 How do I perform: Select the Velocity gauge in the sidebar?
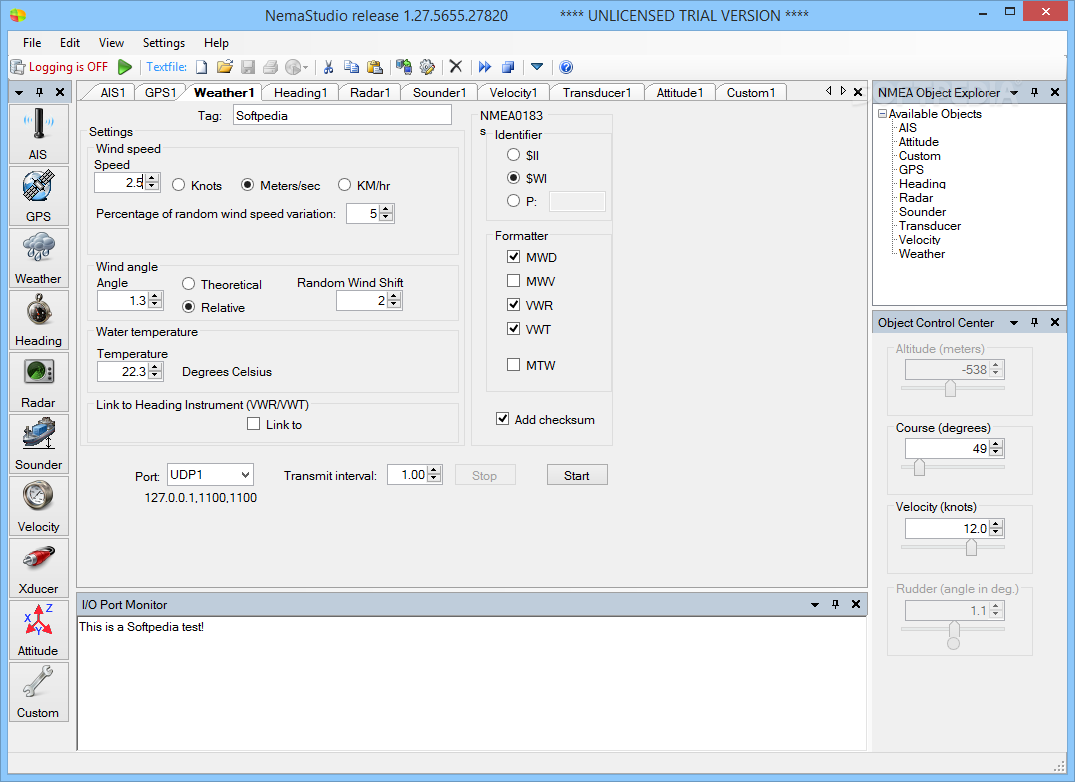(x=38, y=506)
